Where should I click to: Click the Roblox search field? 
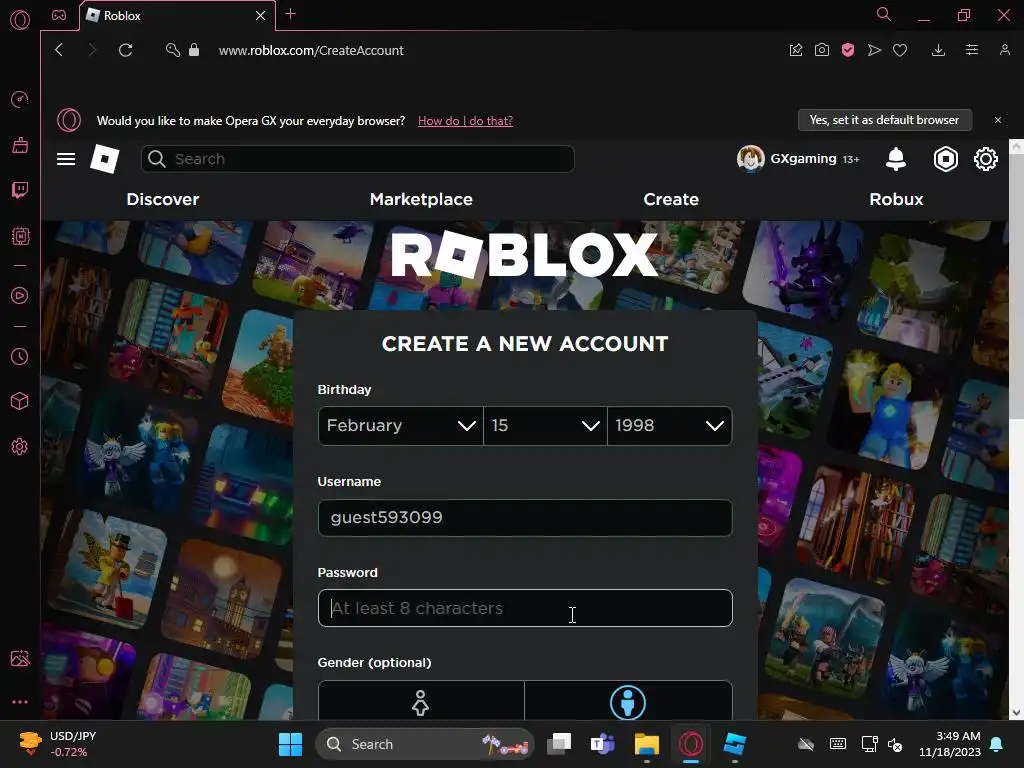(357, 159)
